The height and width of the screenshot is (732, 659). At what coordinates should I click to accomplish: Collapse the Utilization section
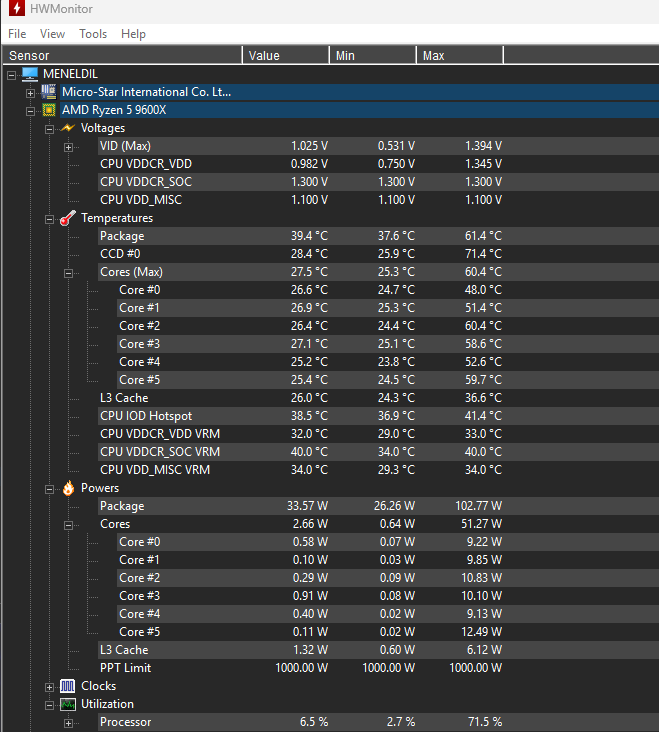pos(49,705)
